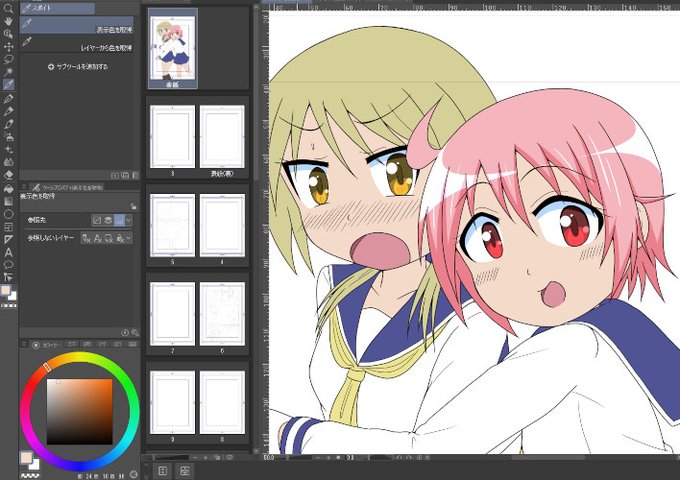
Task: Expand excluded layers dropdown arrow
Action: pyautogui.click(x=129, y=238)
